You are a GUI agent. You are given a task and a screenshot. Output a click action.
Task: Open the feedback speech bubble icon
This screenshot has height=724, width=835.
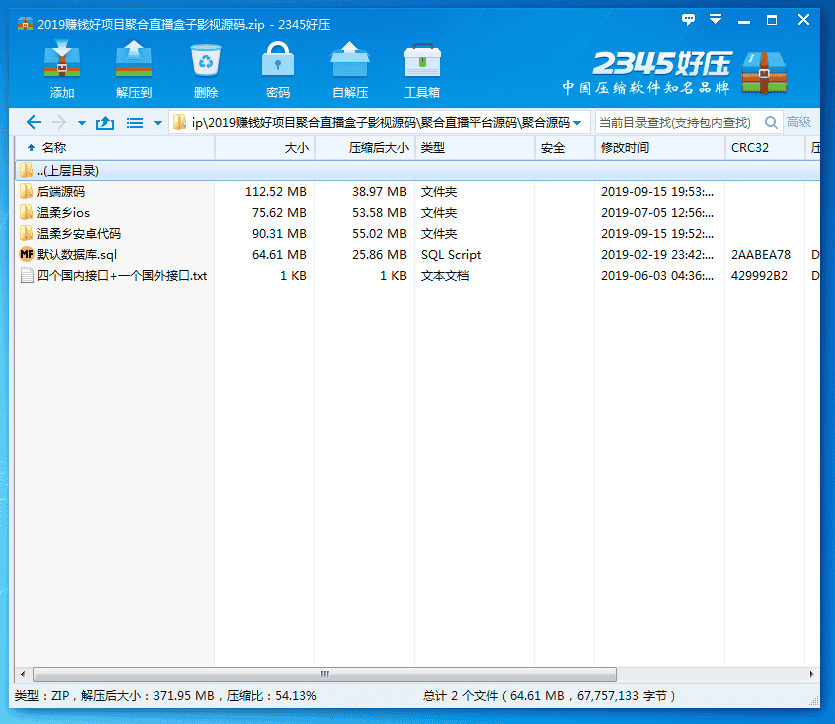click(688, 20)
